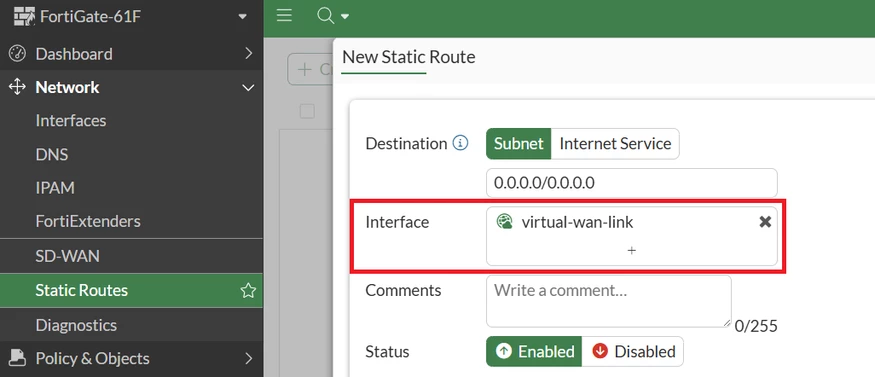Viewport: 875px width, 377px height.
Task: Open the DNS page
Action: coord(52,154)
